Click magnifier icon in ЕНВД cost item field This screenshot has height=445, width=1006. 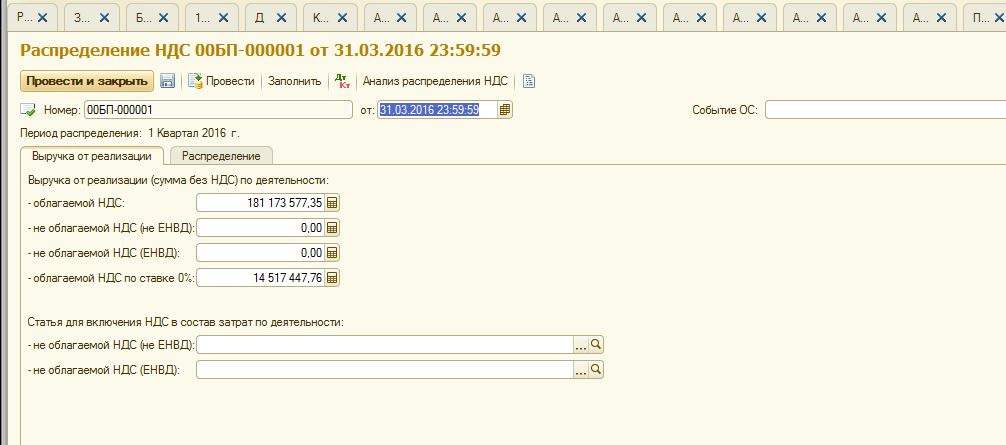click(x=596, y=370)
